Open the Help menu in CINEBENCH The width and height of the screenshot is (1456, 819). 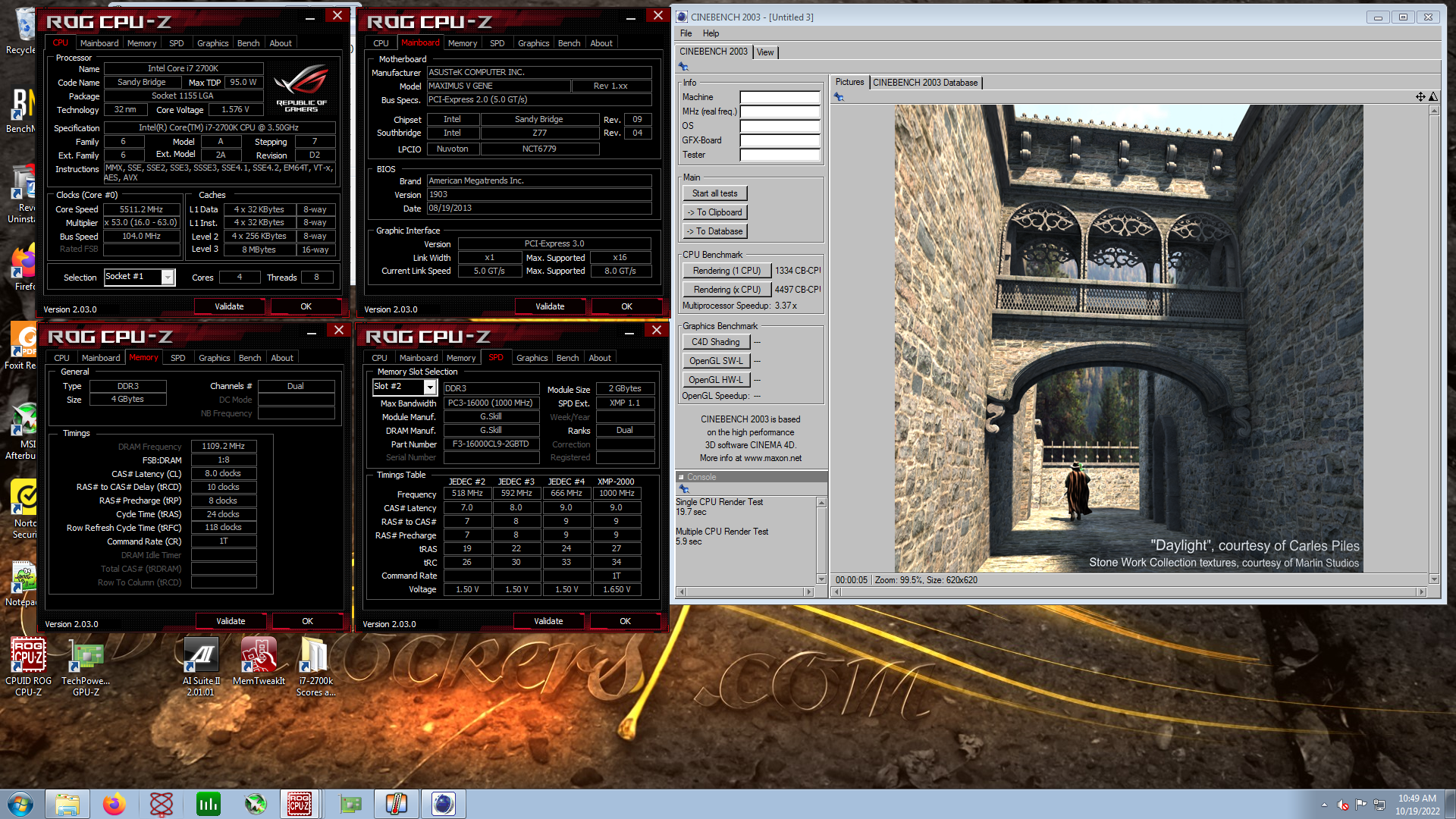711,33
